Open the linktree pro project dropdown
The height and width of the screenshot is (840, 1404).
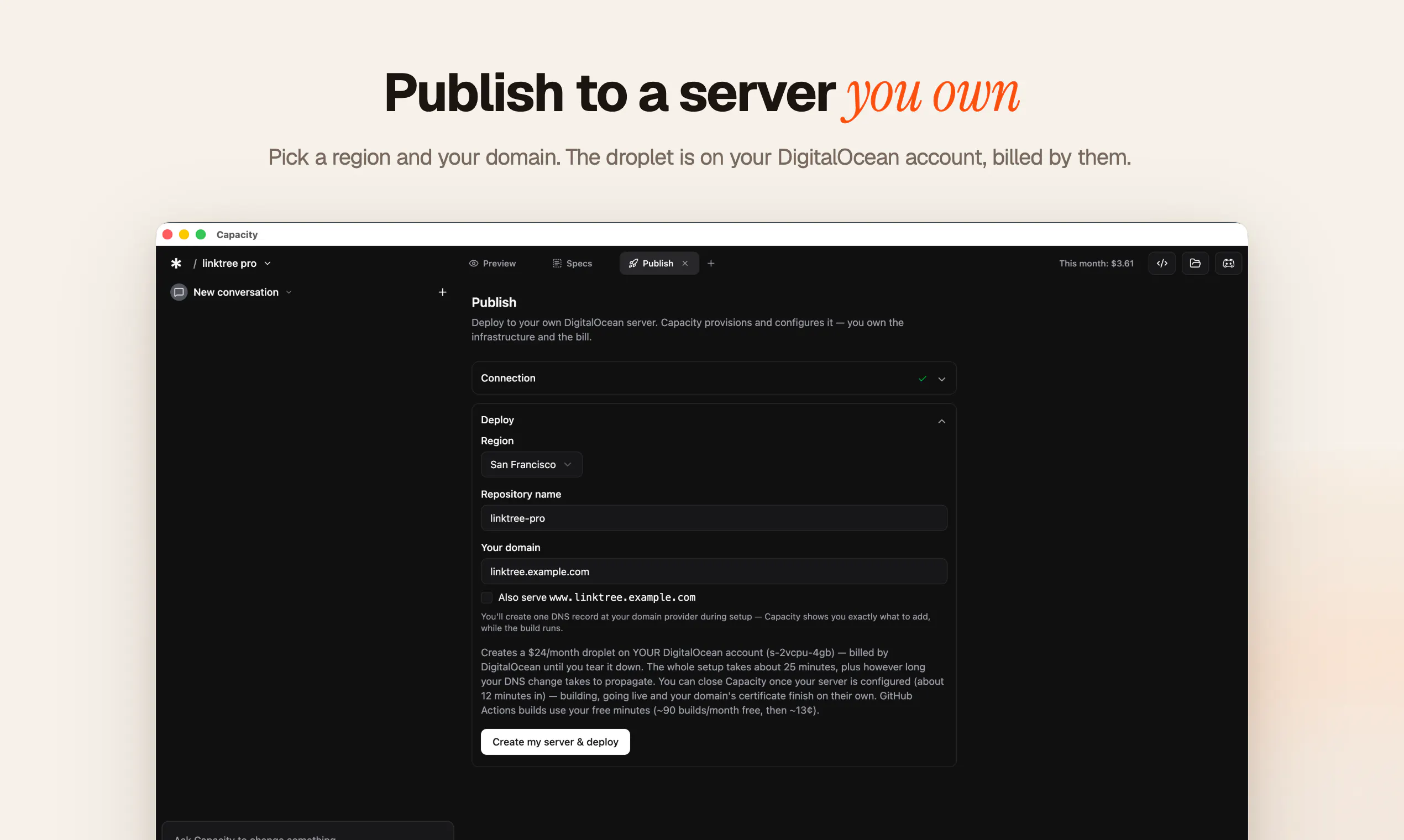[236, 263]
